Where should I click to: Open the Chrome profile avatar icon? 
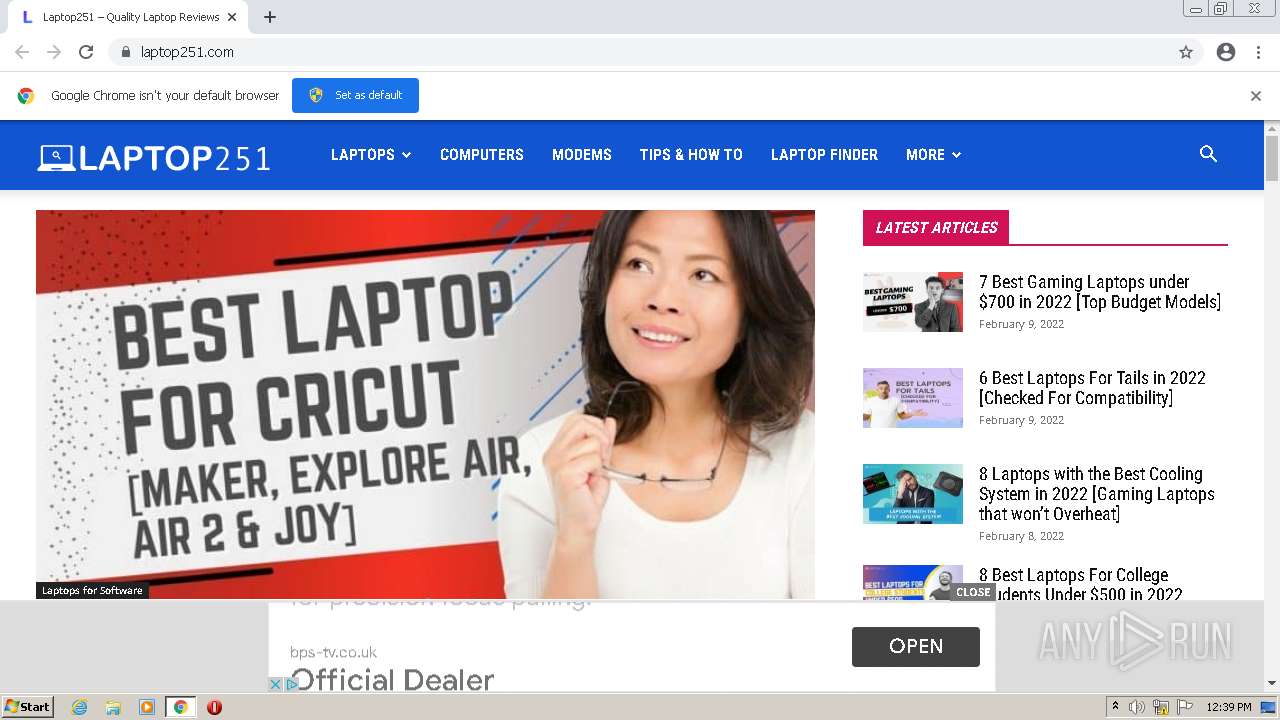(x=1226, y=52)
